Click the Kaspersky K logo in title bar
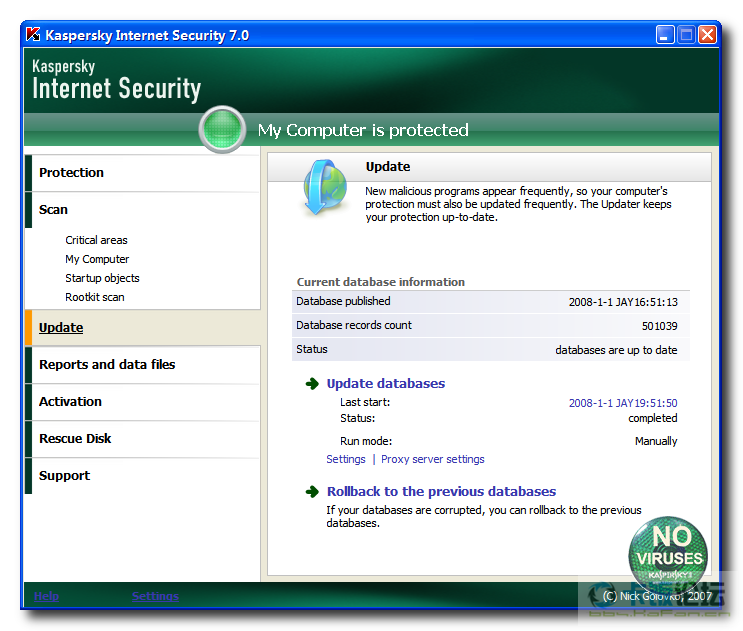Screen dimensions: 743x631 [33, 34]
